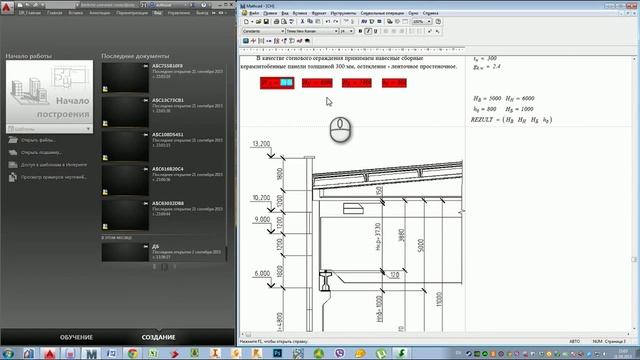The width and height of the screenshot is (640, 360).
Task: Click Photoshop icon on taskbar
Action: click(278, 353)
